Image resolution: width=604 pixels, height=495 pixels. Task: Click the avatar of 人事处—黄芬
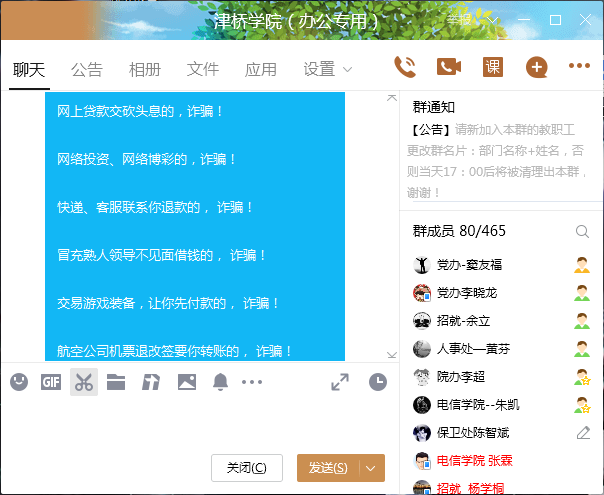click(x=422, y=349)
